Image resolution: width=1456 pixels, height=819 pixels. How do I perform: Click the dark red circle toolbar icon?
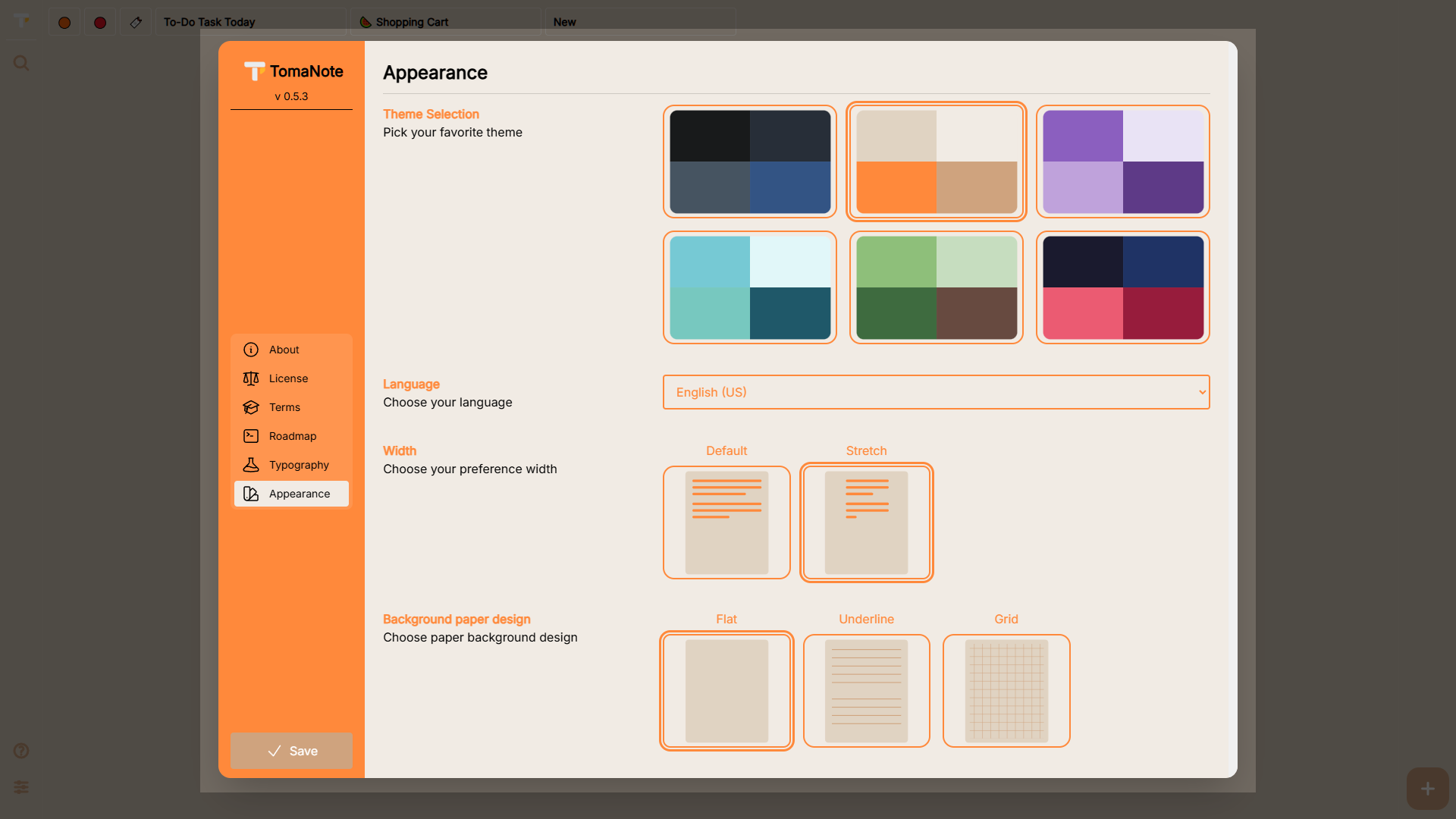click(x=100, y=23)
